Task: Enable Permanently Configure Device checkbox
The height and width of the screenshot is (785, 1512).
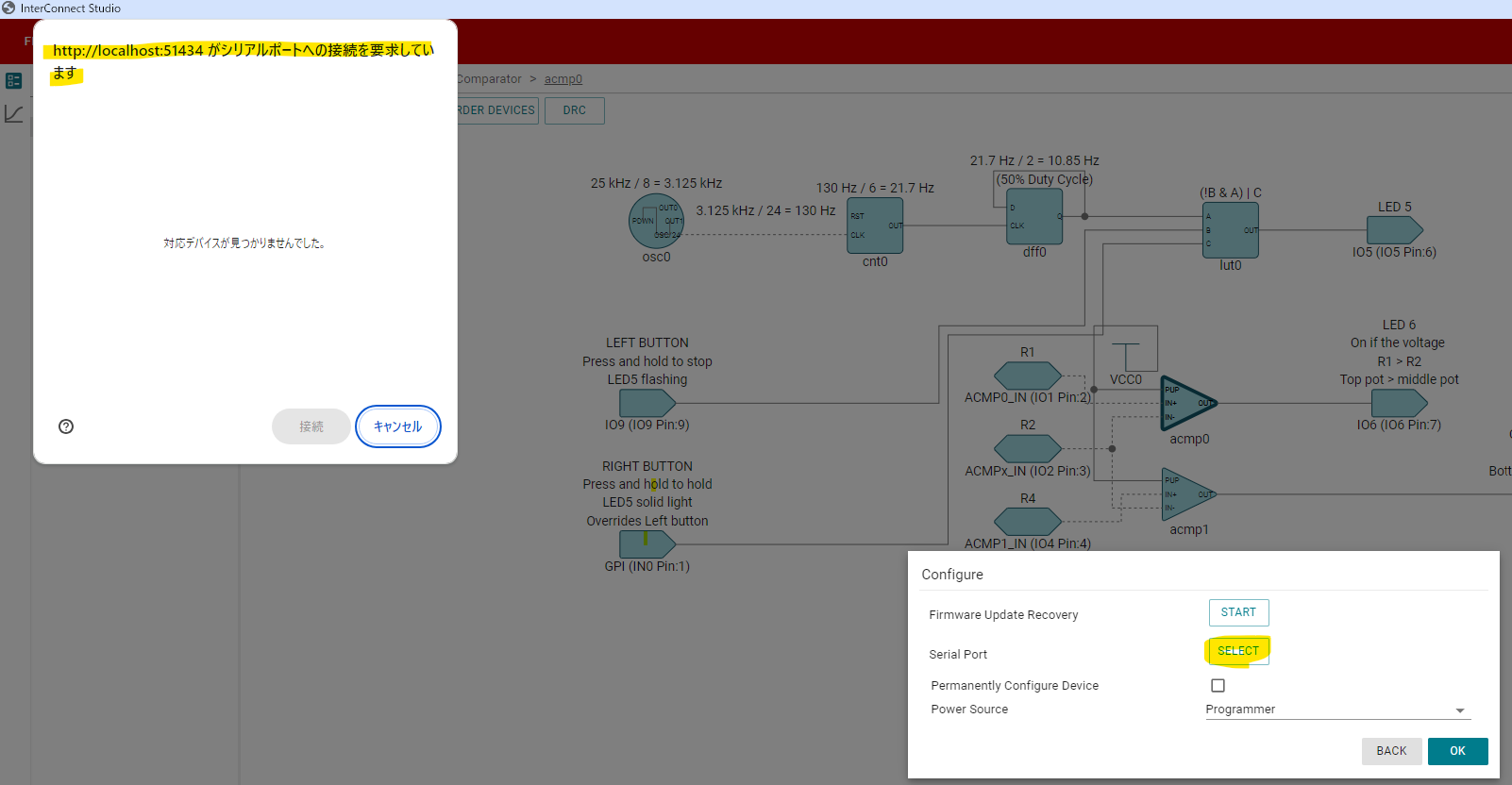Action: pyautogui.click(x=1218, y=686)
